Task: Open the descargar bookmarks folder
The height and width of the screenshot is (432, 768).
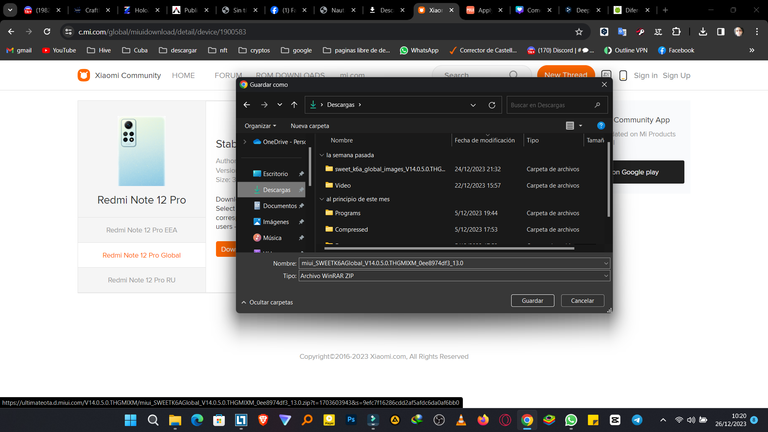Action: coord(178,50)
